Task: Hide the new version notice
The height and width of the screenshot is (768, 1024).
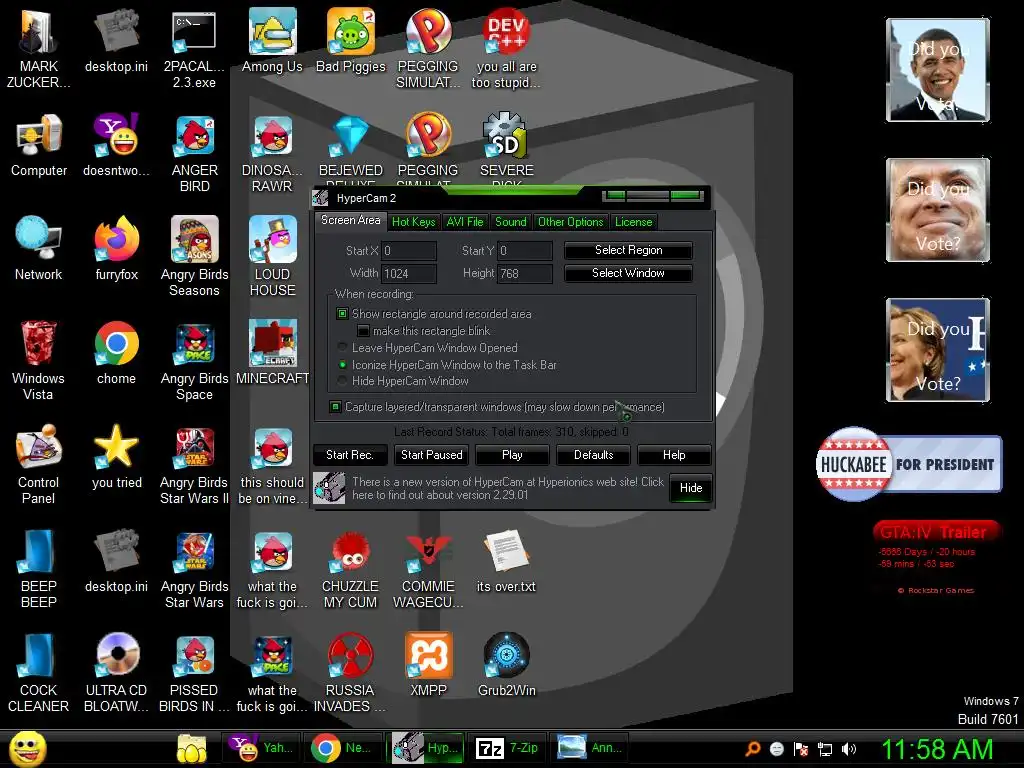Action: [691, 488]
